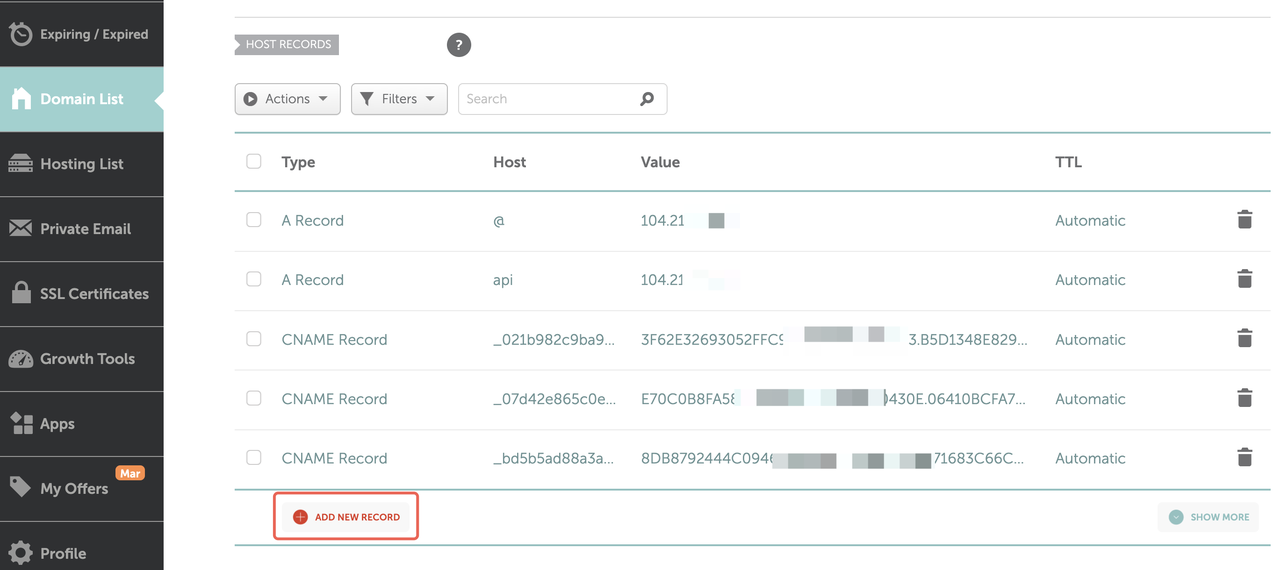
Task: Click the help question mark icon
Action: 458,45
